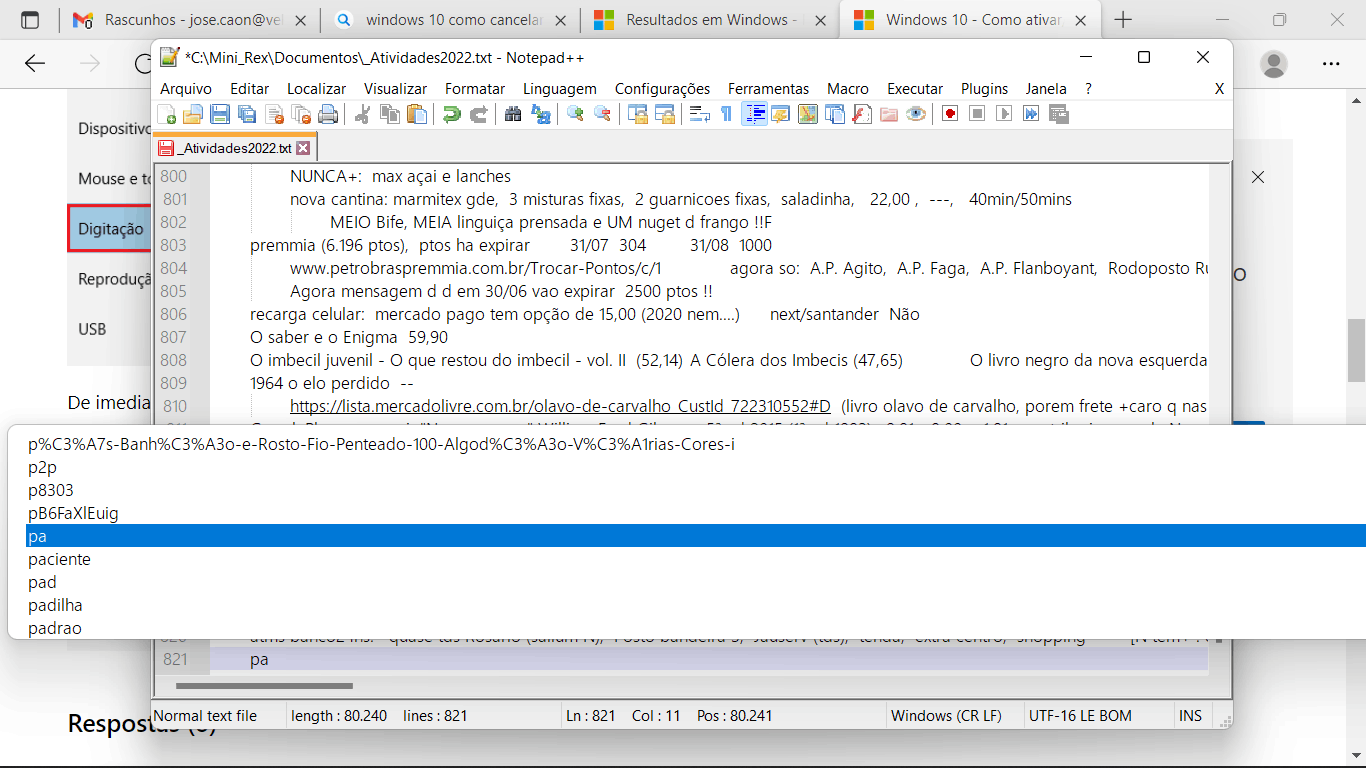Viewport: 1366px width, 768px height.
Task: Zoom out using magnifier minus icon
Action: click(x=603, y=114)
